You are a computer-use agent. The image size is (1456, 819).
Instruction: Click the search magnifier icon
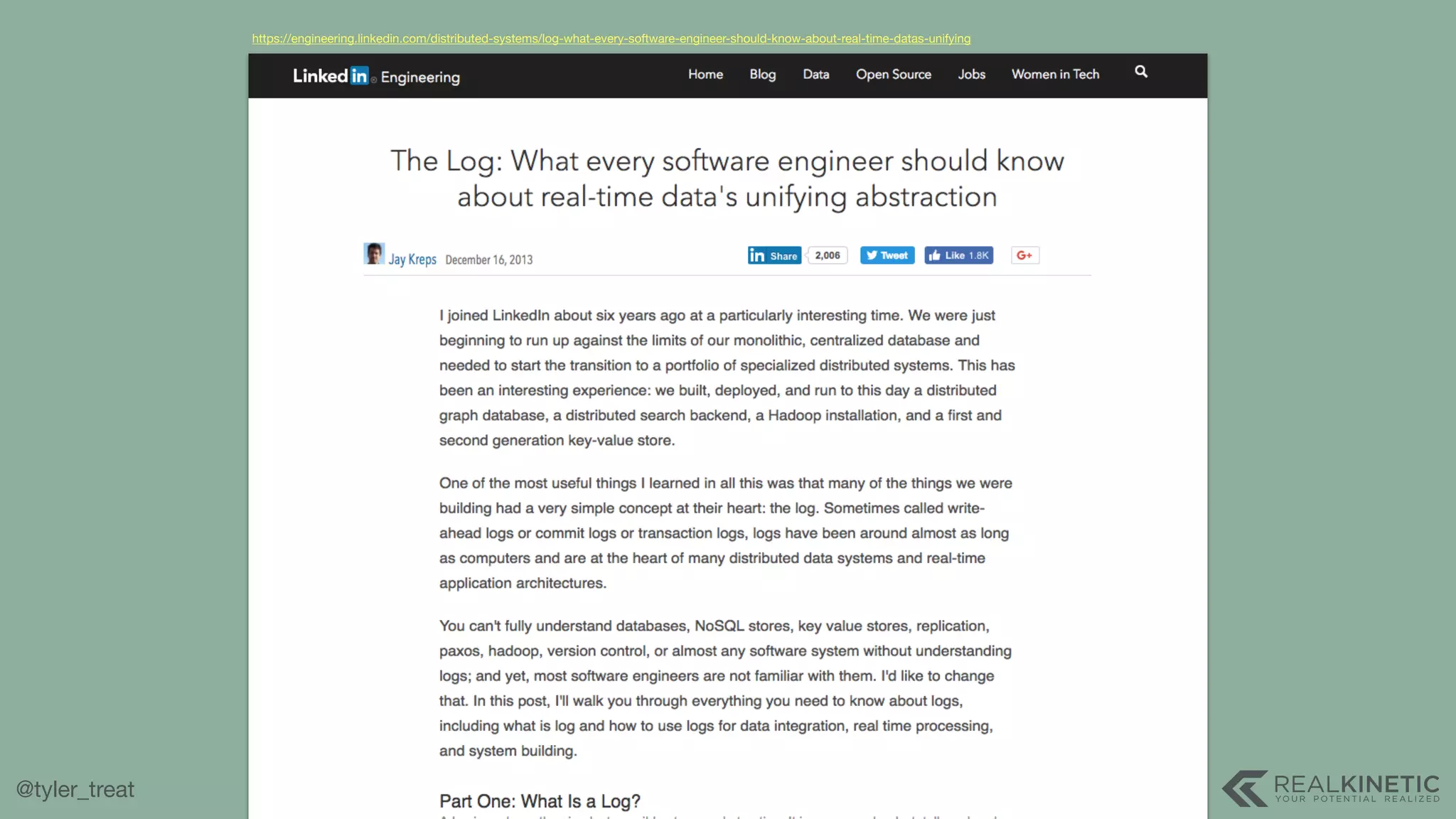1141,72
